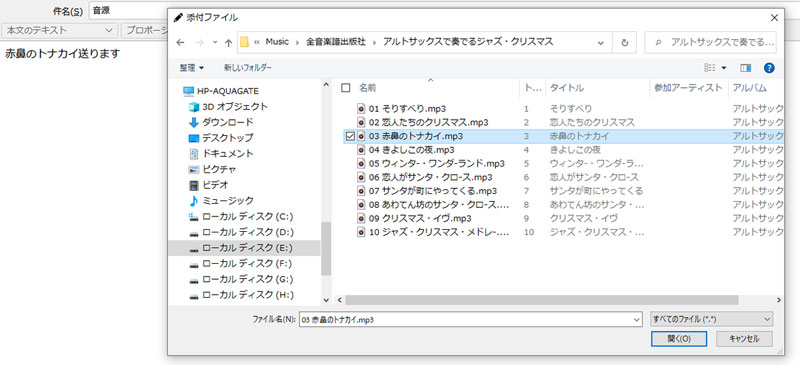The width and height of the screenshot is (800, 365).
Task: Click the search box in the file dialog
Action: 711,42
